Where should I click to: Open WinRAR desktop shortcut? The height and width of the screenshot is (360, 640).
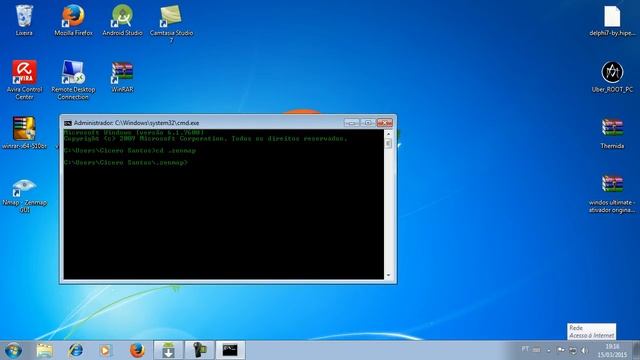click(x=122, y=77)
